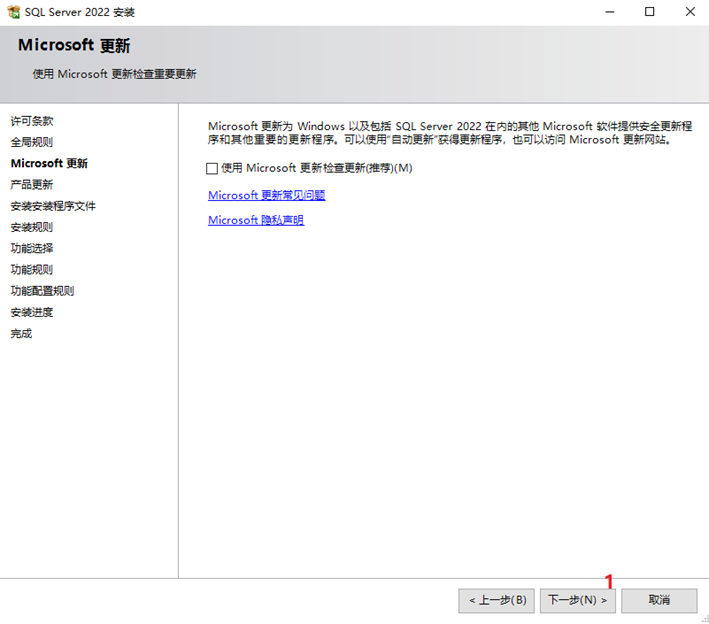709x624 pixels.
Task: Close the SQL Server 2022 安装 window
Action: point(690,12)
